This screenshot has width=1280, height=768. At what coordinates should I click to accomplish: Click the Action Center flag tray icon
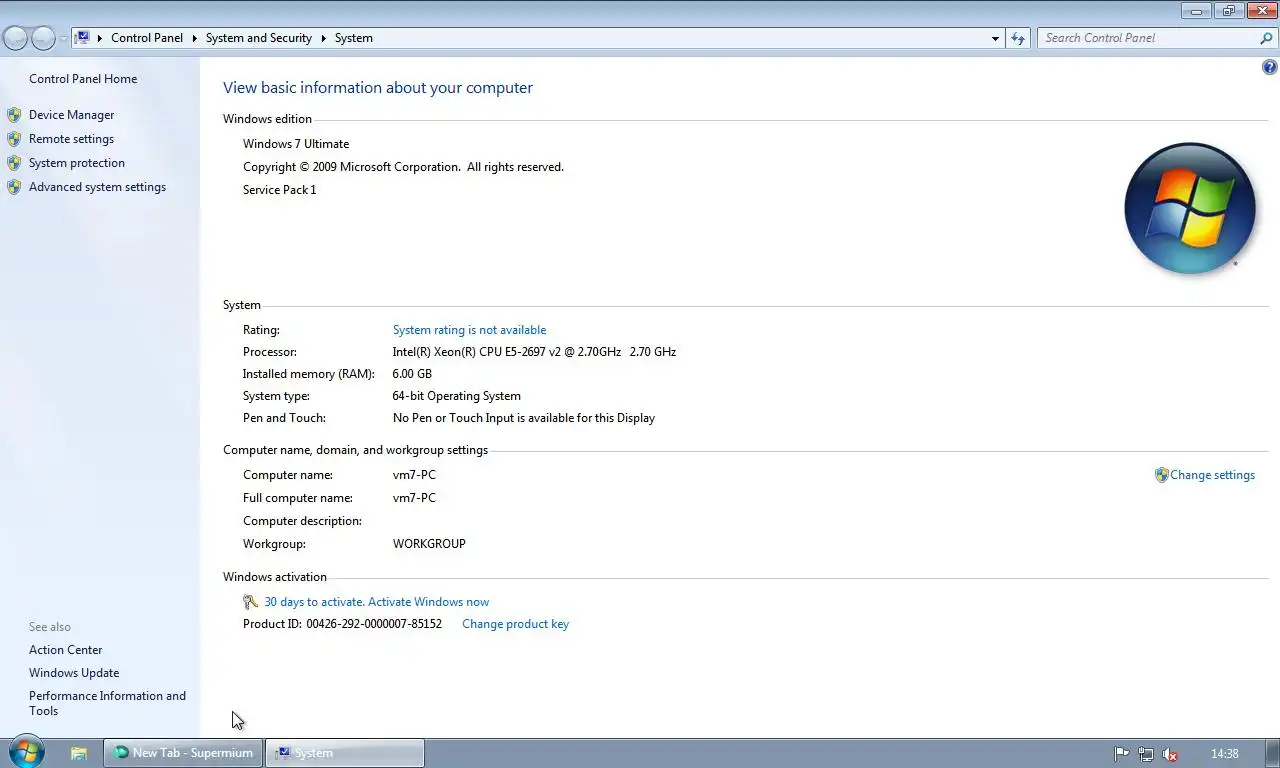[1122, 754]
